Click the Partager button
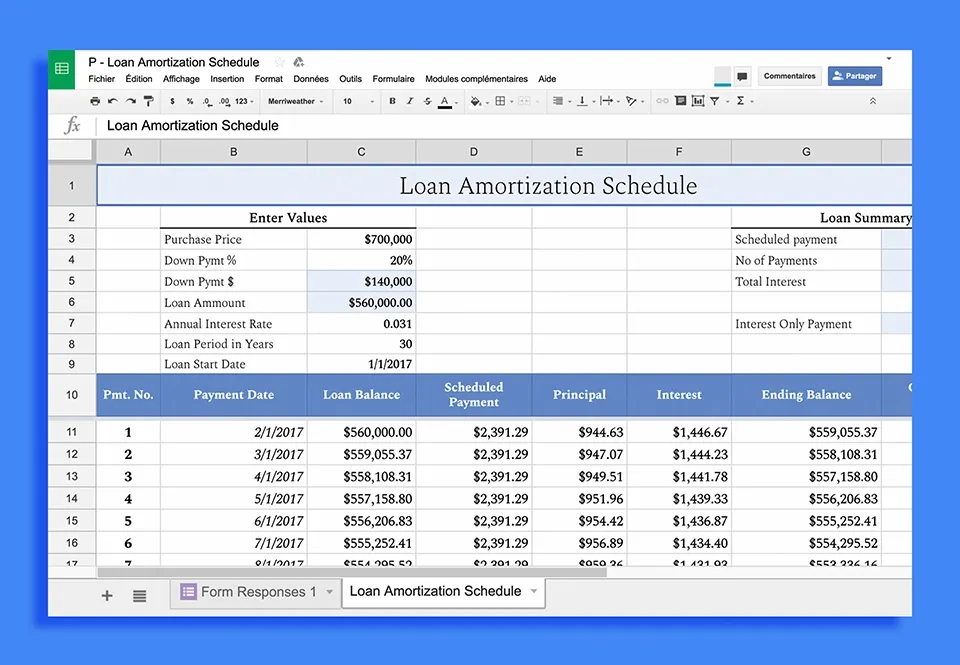Viewport: 960px width, 665px height. point(854,76)
